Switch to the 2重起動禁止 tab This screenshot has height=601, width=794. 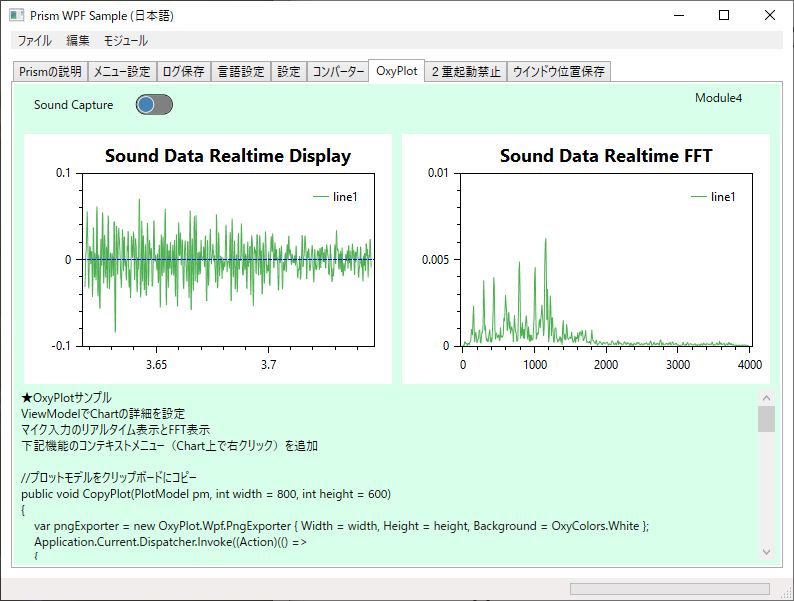(x=466, y=71)
